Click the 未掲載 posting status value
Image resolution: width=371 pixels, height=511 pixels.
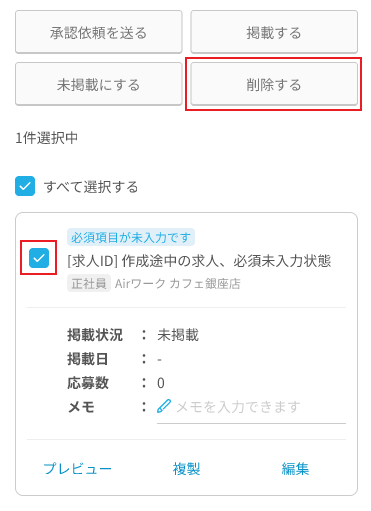tap(178, 335)
